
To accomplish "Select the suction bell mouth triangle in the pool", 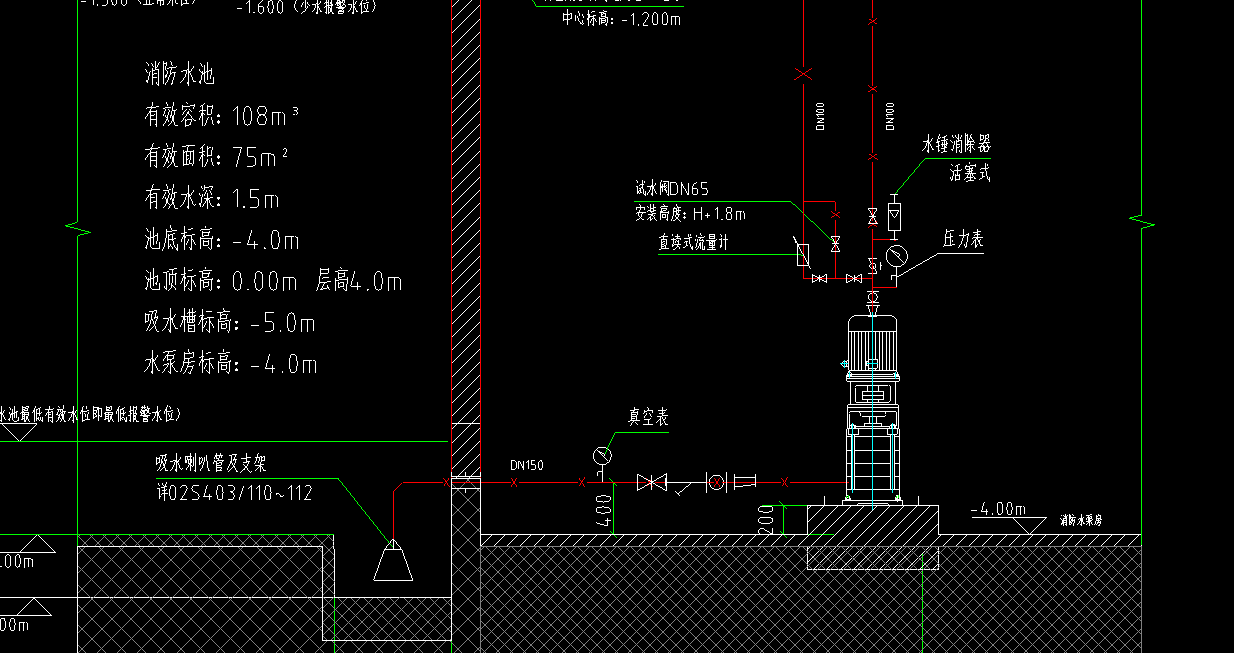I will click(x=393, y=559).
